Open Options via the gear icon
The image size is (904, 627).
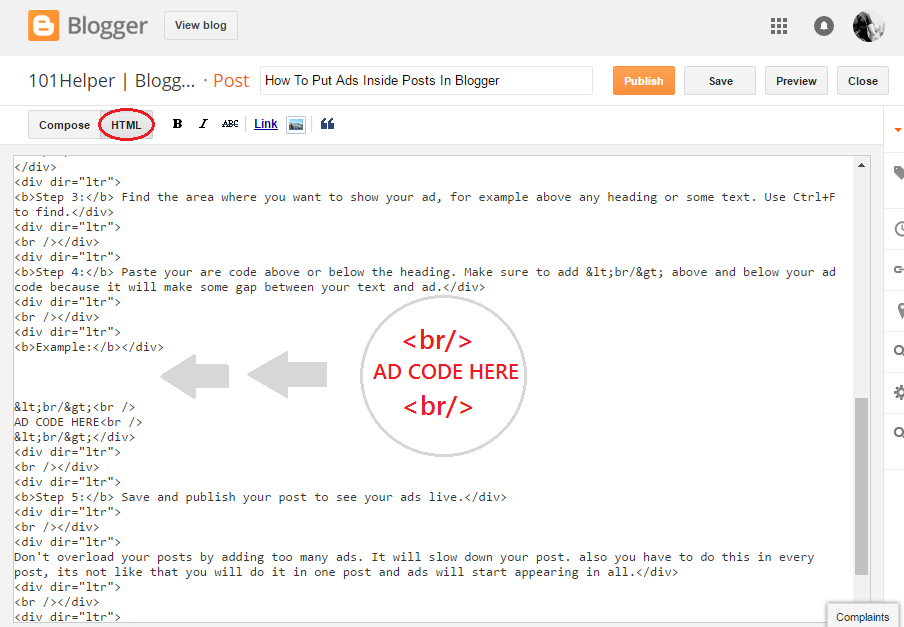(898, 392)
